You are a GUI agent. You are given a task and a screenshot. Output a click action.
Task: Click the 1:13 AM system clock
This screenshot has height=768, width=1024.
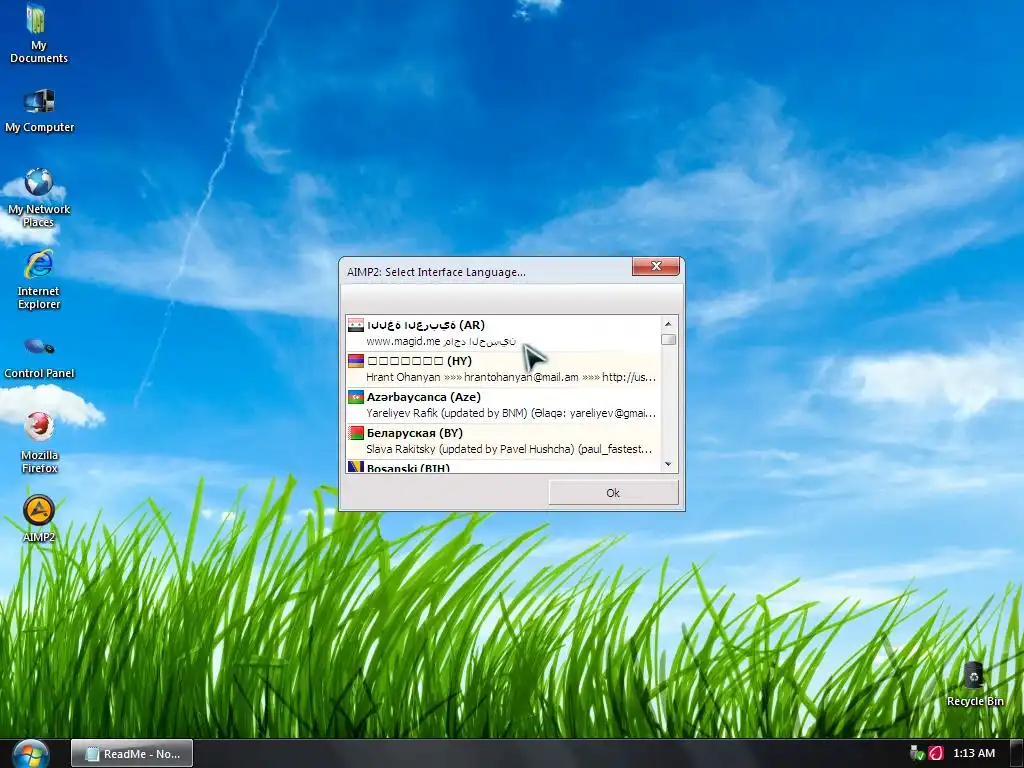[974, 753]
